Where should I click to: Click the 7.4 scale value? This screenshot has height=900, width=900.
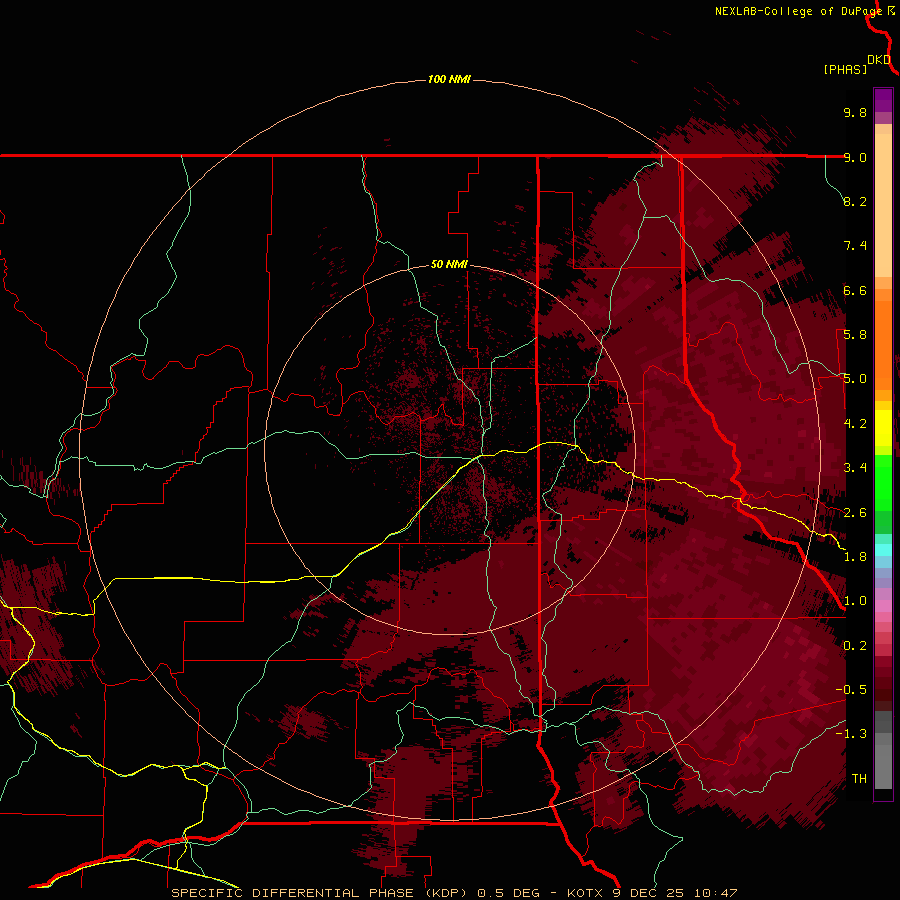[855, 246]
